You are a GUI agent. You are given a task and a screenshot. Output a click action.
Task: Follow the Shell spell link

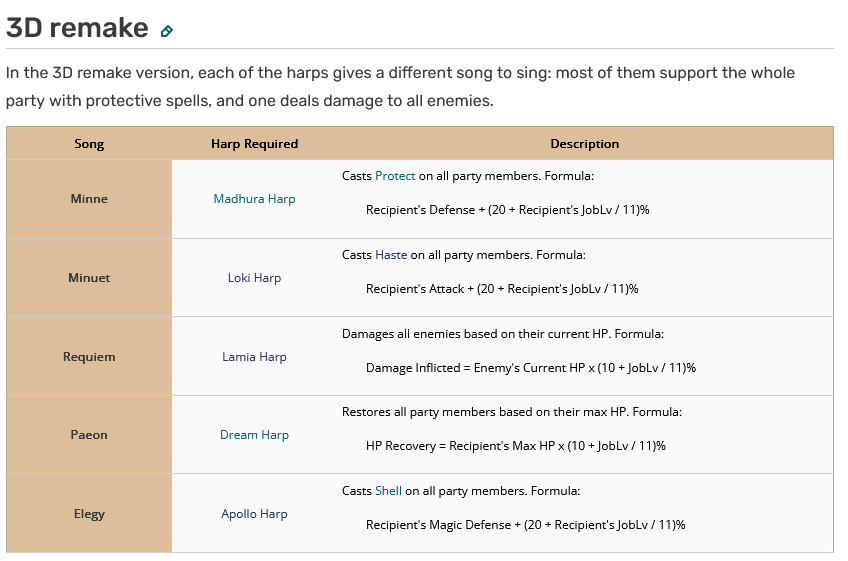pos(388,491)
